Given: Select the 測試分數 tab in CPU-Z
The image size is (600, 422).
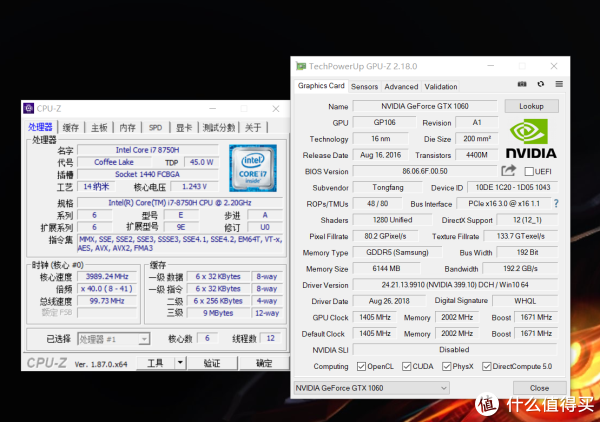Looking at the screenshot, I should 218,127.
